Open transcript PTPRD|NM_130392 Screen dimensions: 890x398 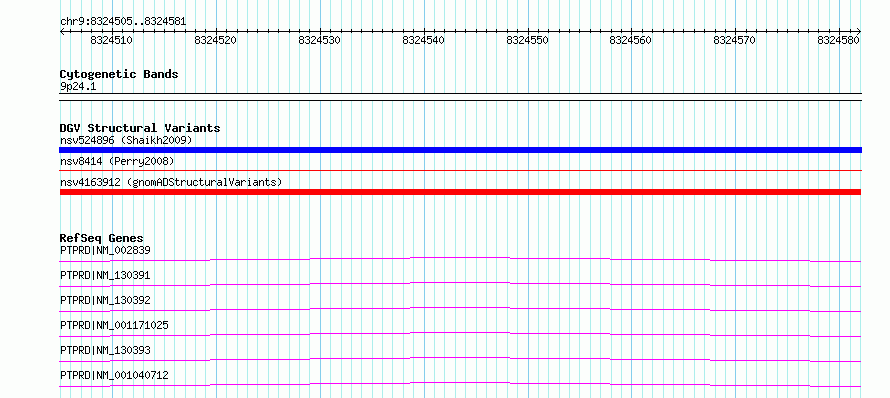click(x=105, y=300)
